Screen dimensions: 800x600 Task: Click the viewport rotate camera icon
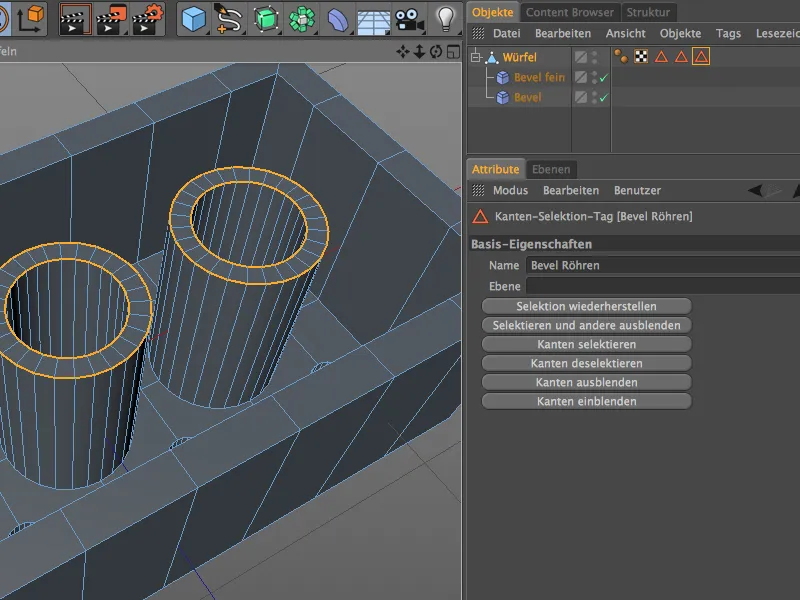pos(436,52)
